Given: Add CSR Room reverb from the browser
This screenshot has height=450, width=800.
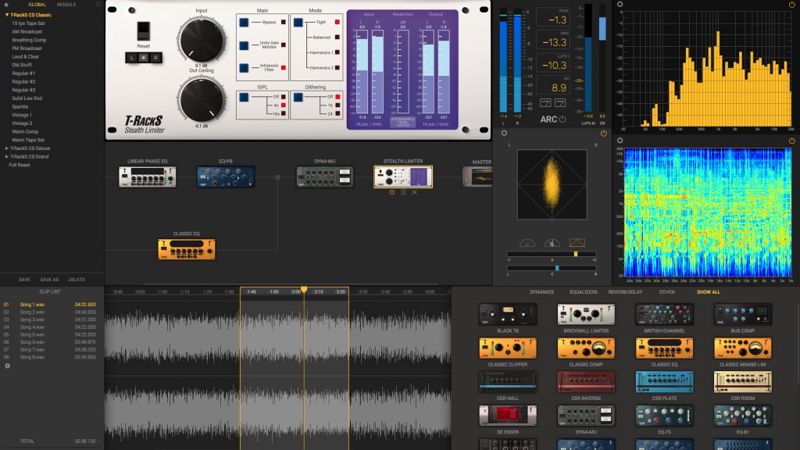Looking at the screenshot, I should pos(742,382).
